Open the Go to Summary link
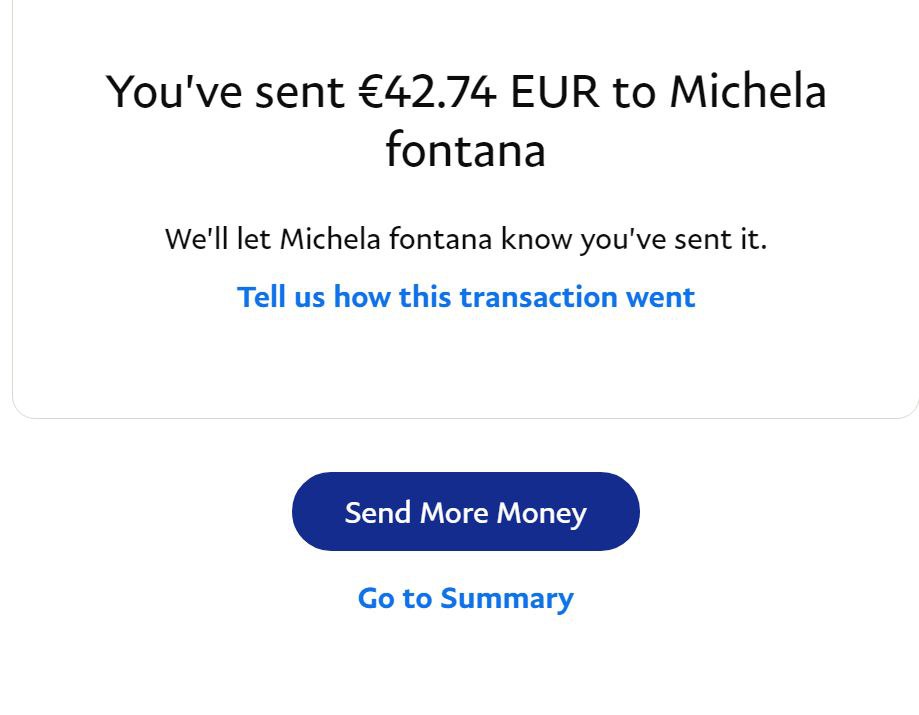 (465, 598)
